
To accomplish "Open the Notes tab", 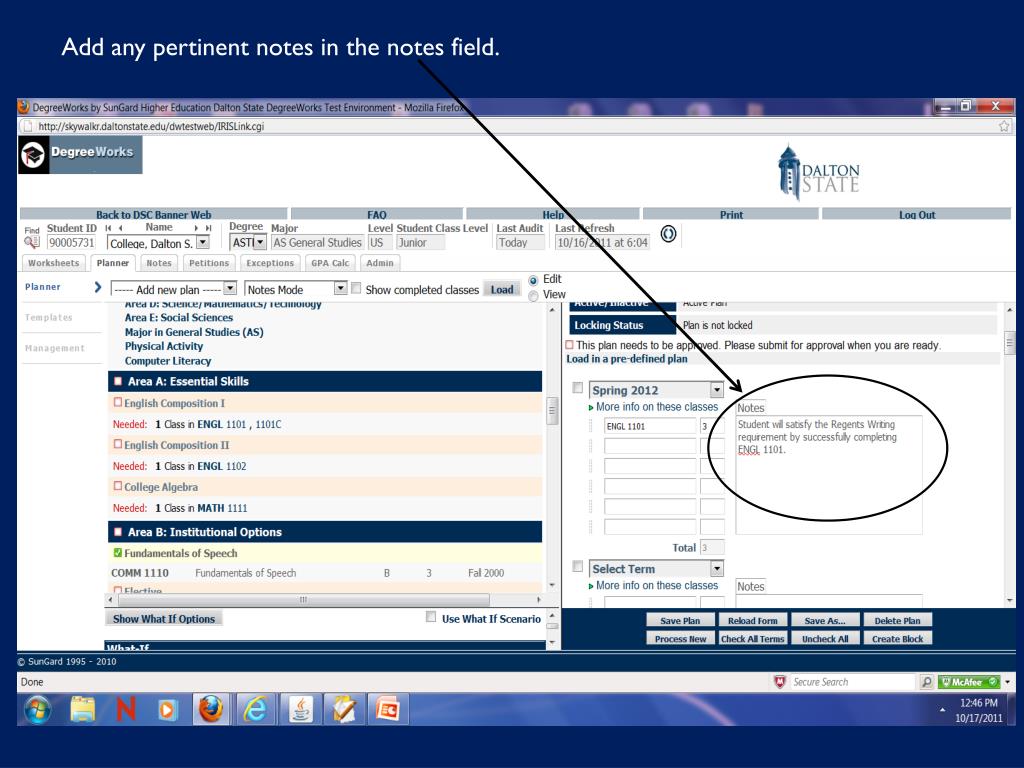I will coord(159,263).
